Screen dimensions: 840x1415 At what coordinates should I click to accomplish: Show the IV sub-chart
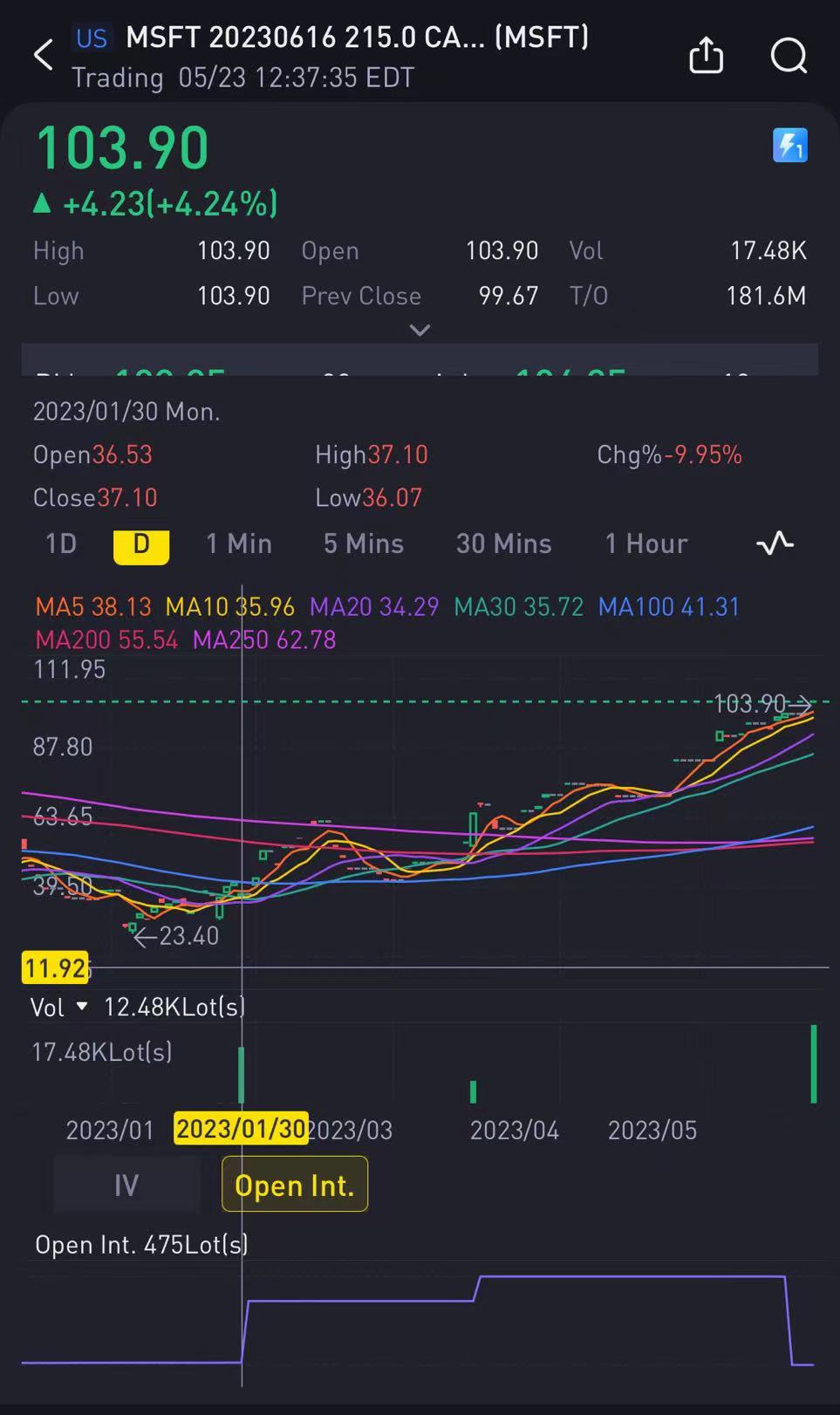pyautogui.click(x=126, y=1185)
